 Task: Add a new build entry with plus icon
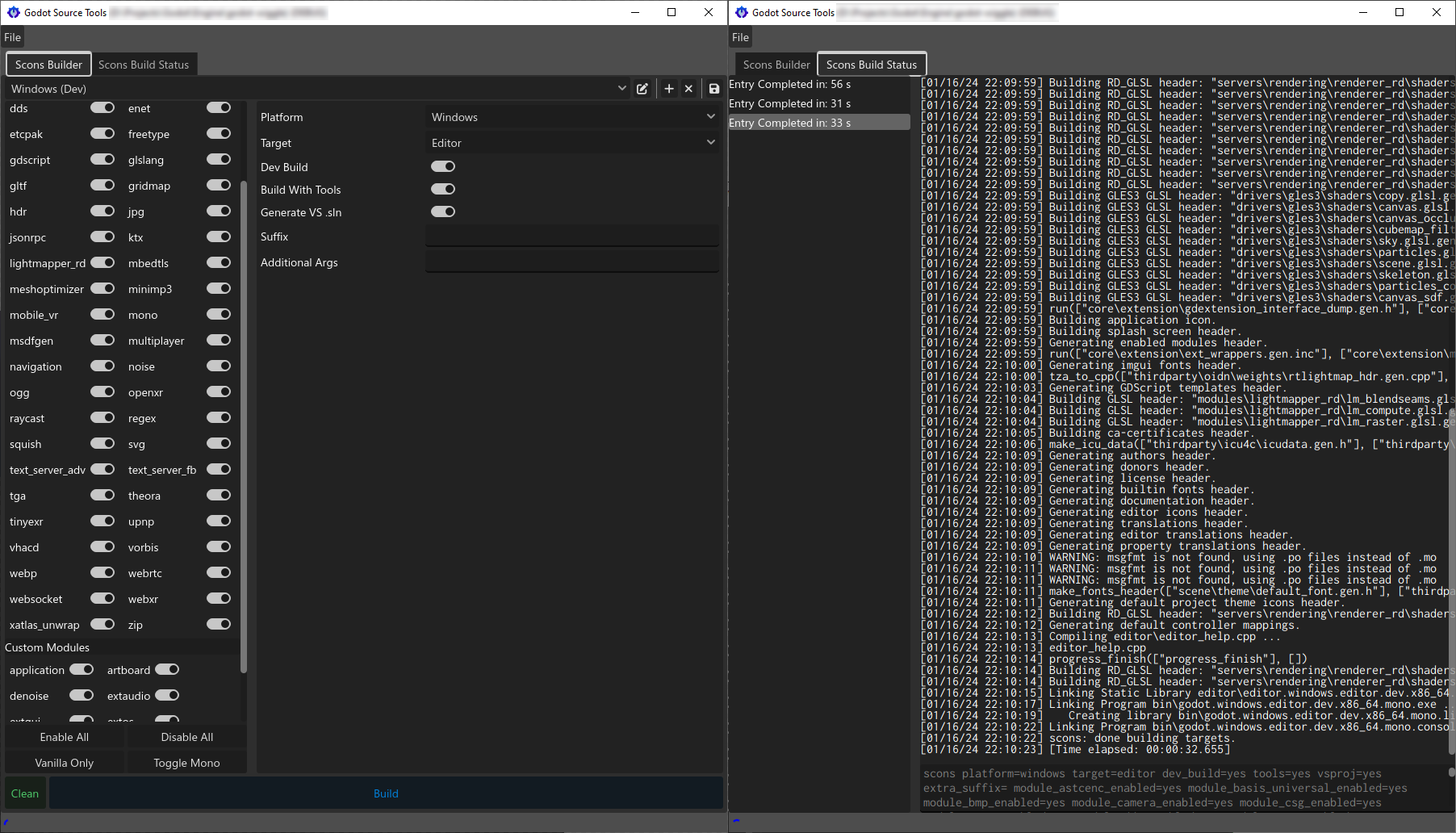point(669,89)
